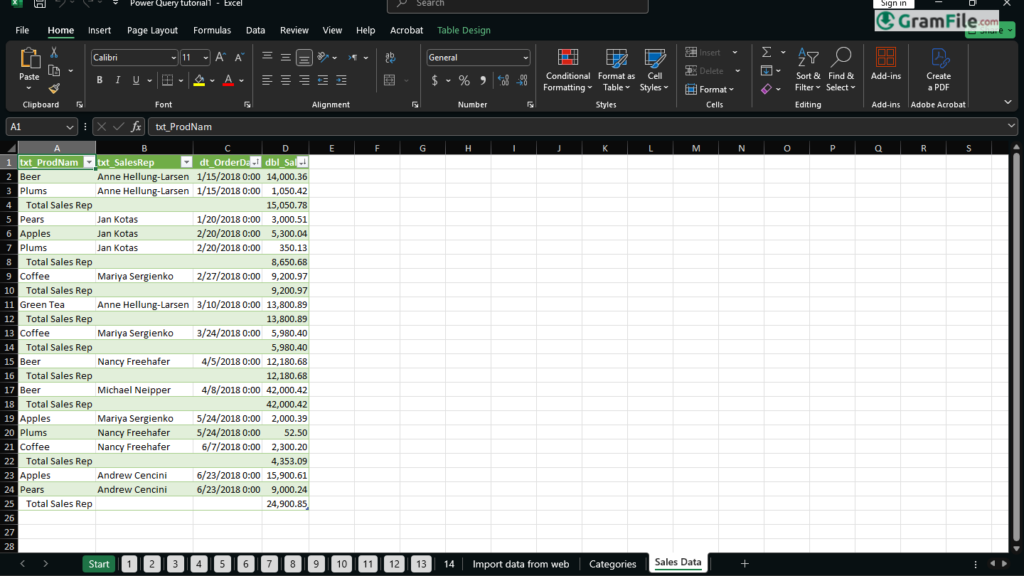Viewport: 1024px width, 576px height.
Task: Toggle italic formatting
Action: pos(117,79)
